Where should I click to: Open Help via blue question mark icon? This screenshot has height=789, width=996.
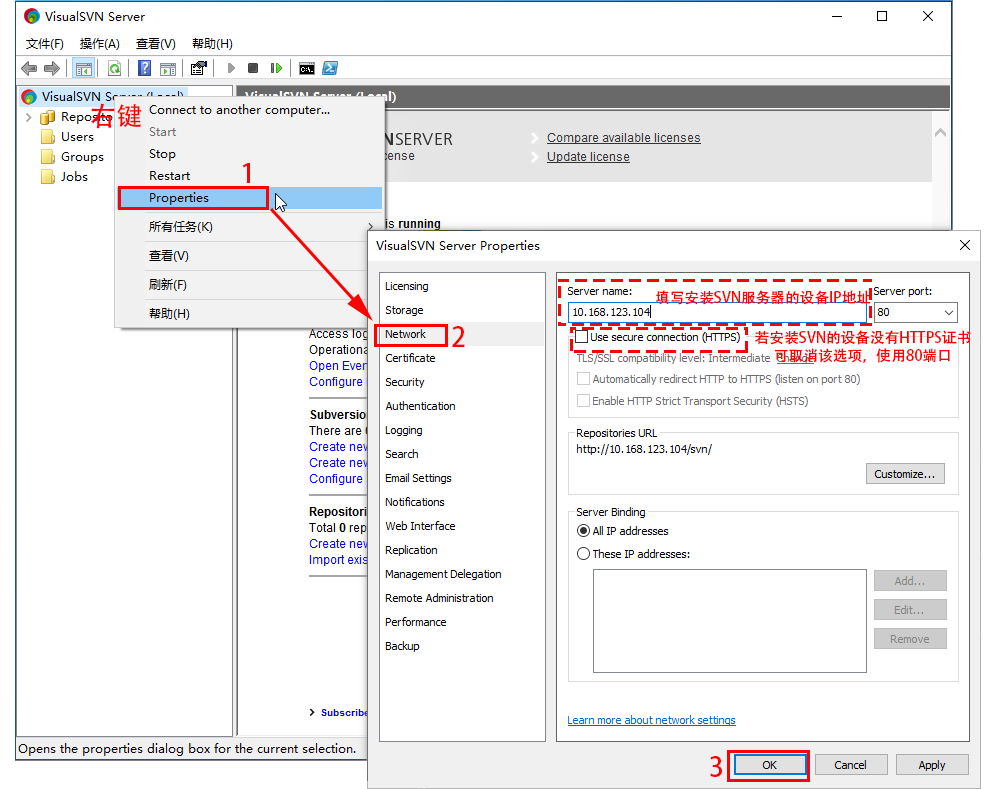point(145,68)
